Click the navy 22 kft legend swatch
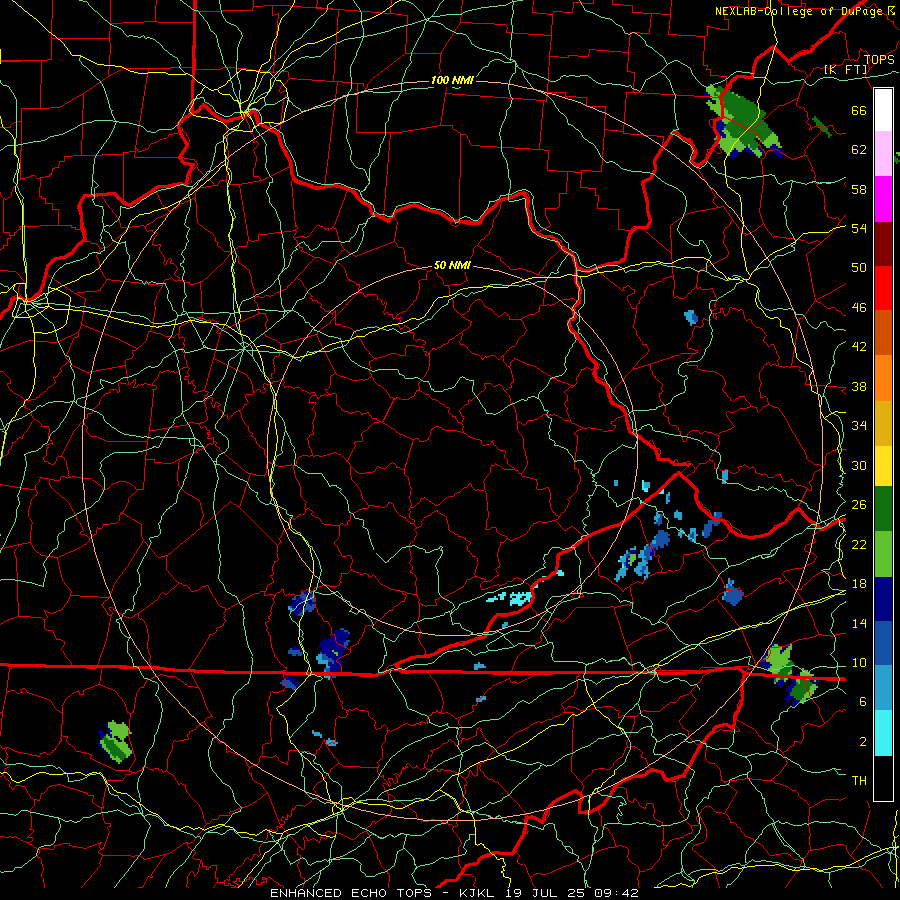900x900 pixels. coord(883,599)
